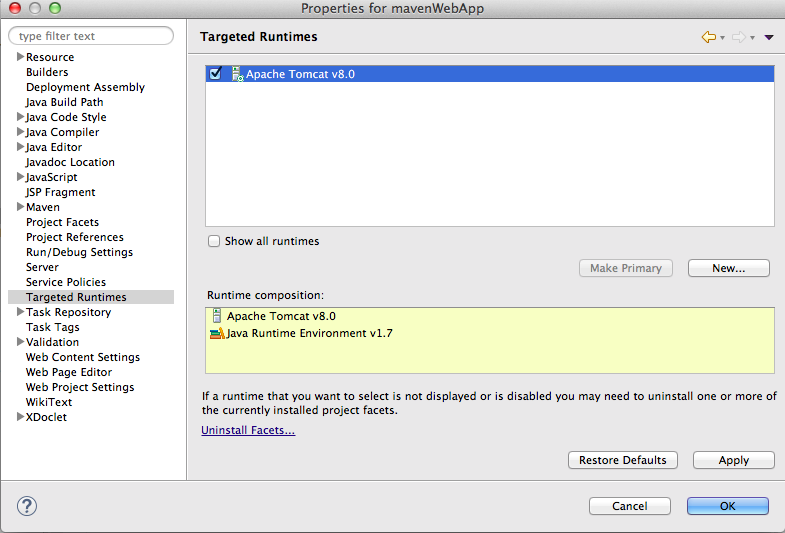Image resolution: width=785 pixels, height=533 pixels.
Task: Click the Apache Tomcat icon in Runtime composition
Action: pos(217,316)
